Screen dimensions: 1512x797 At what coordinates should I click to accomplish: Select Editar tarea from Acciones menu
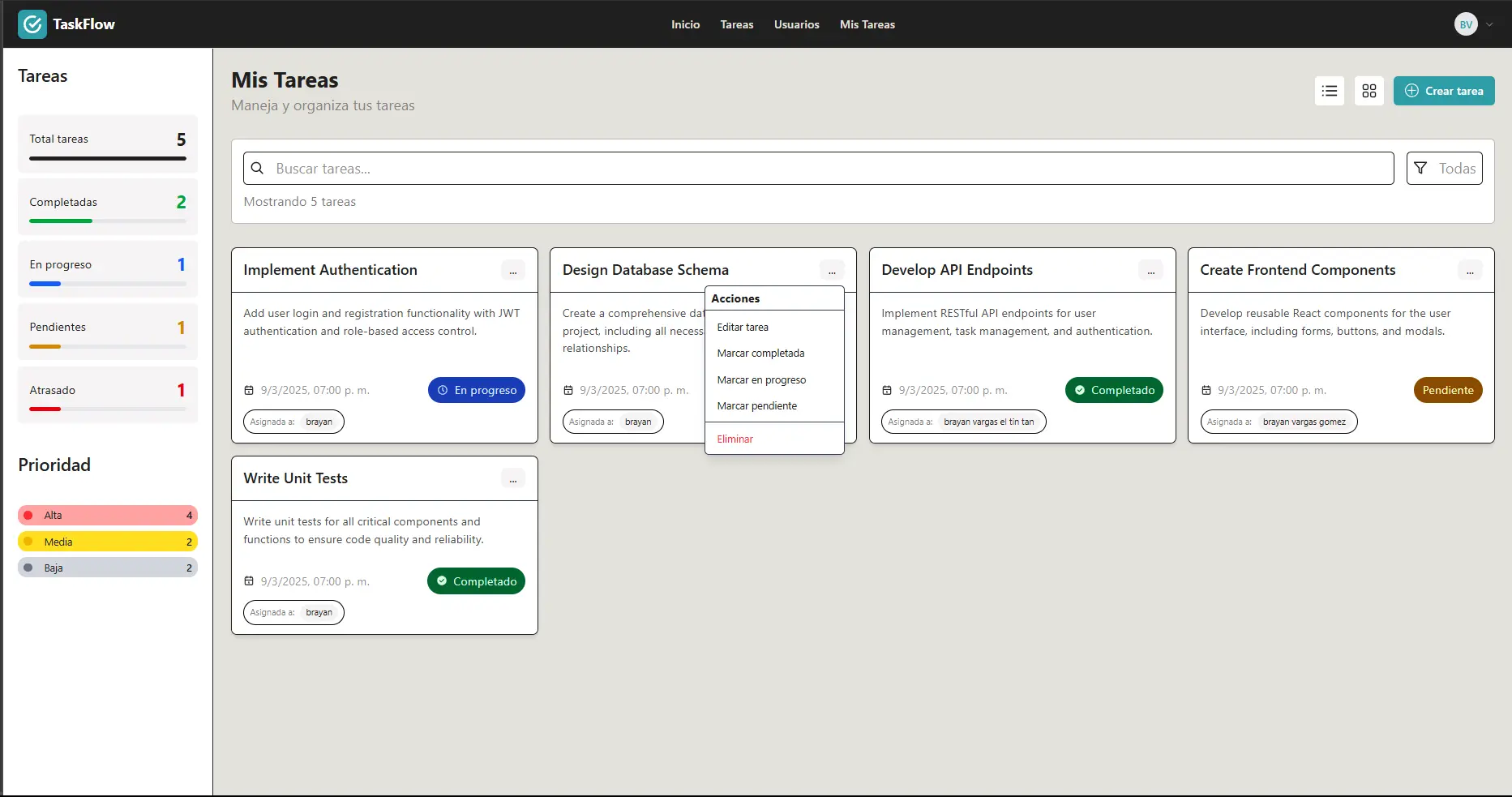pos(774,327)
